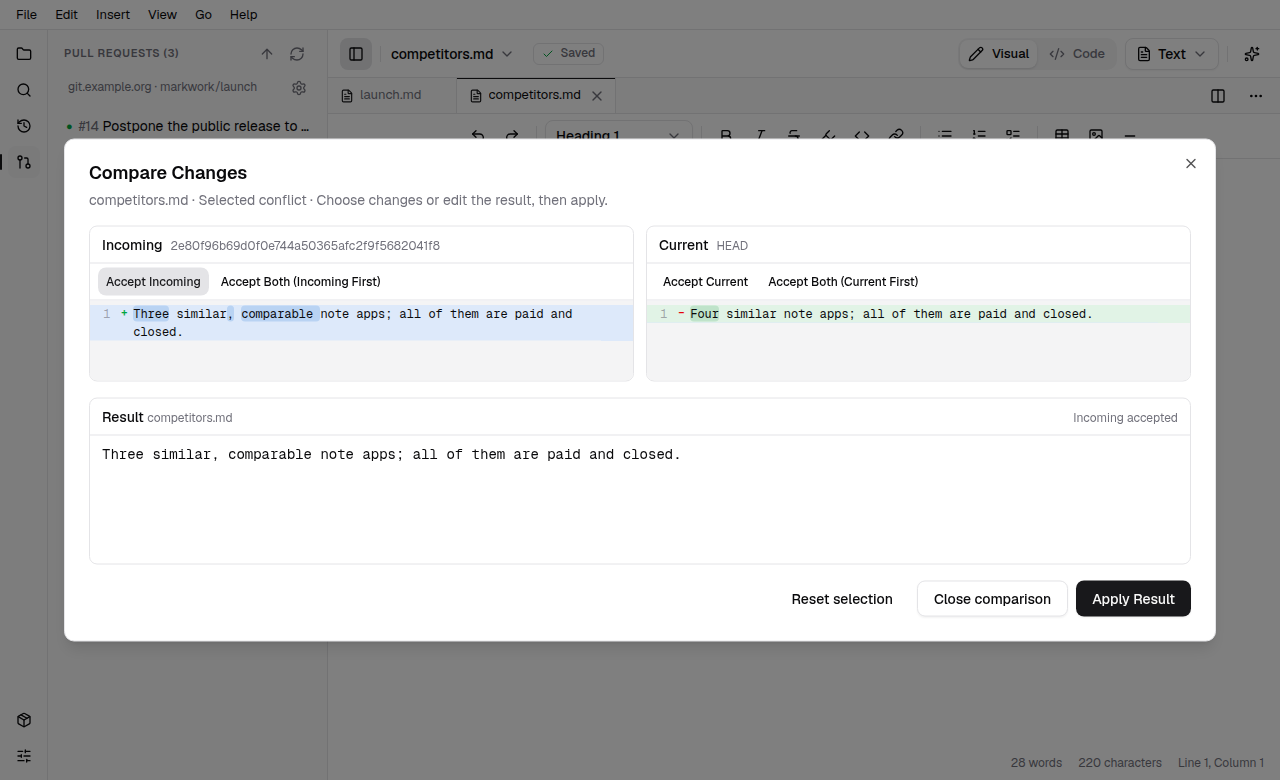Open the File menu
This screenshot has height=780, width=1280.
click(x=27, y=14)
